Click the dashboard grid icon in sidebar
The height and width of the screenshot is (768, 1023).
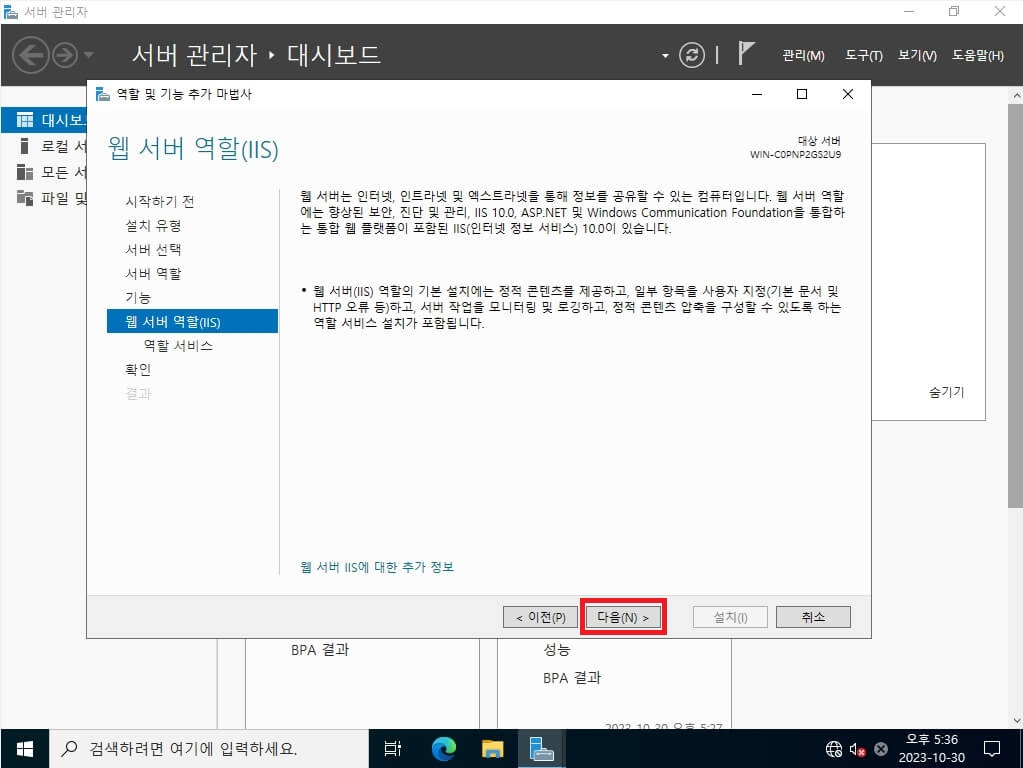click(25, 120)
